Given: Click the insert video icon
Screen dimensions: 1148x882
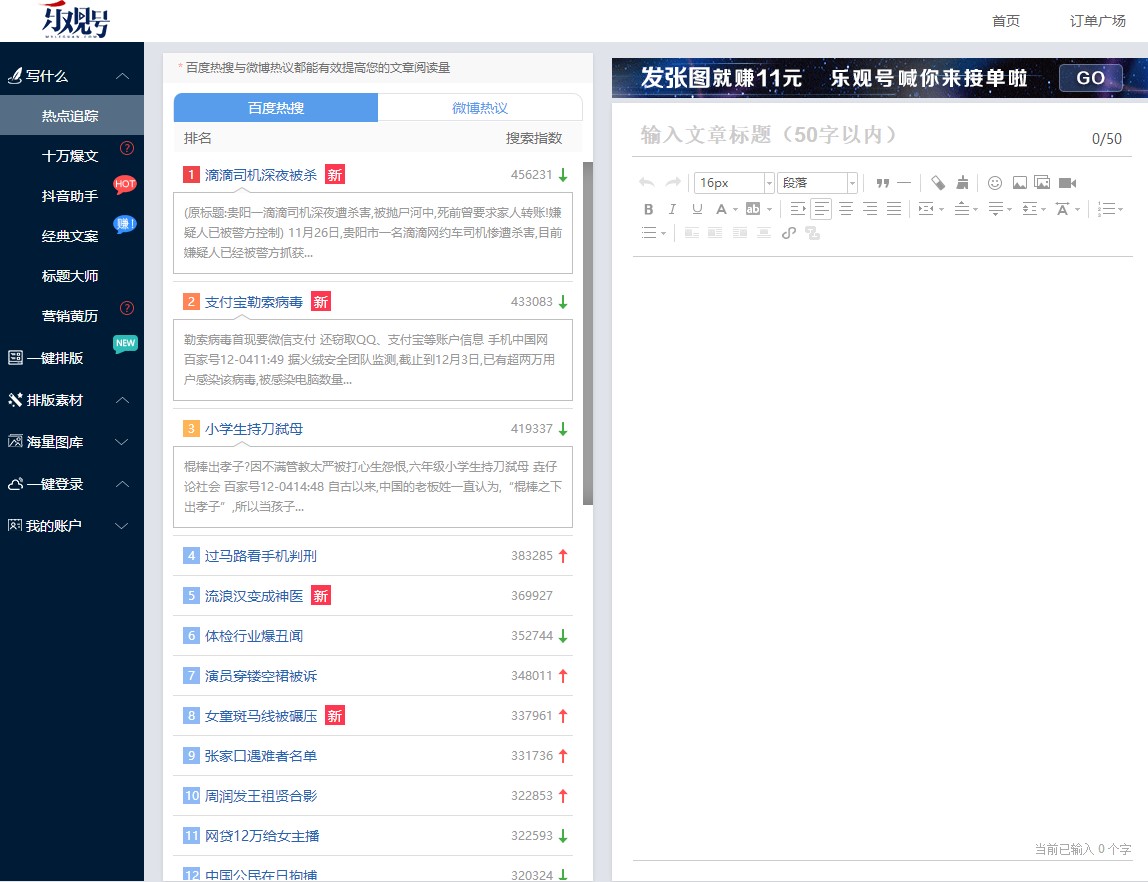Looking at the screenshot, I should coord(1069,182).
